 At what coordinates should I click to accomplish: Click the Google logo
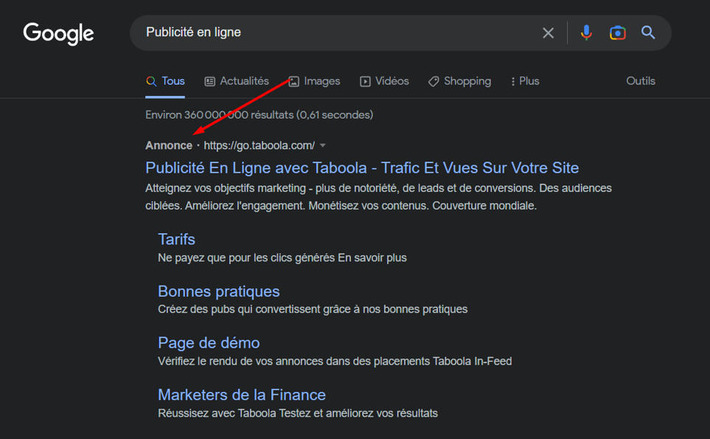pyautogui.click(x=58, y=33)
